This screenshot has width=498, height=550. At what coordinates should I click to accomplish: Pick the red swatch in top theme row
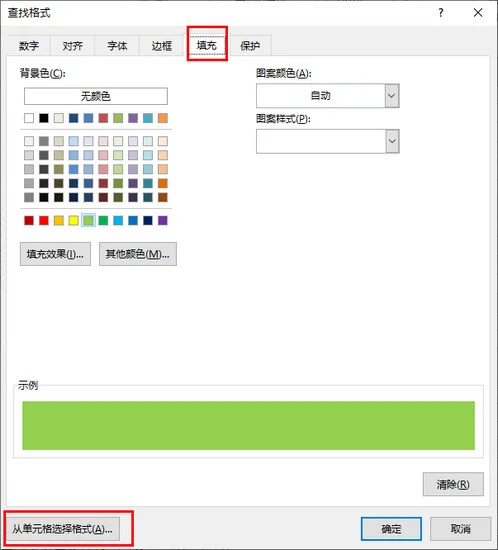pos(103,118)
